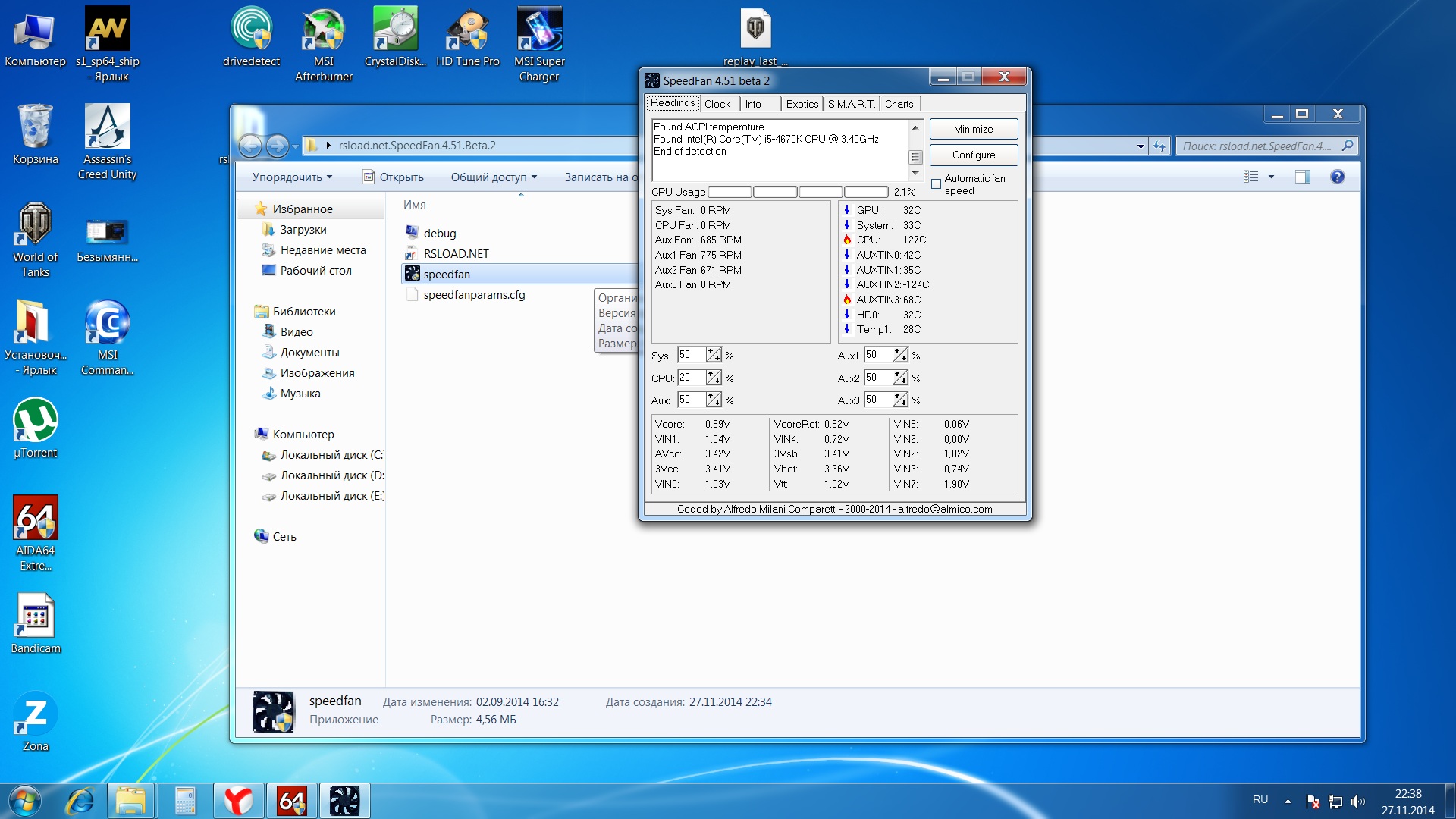Launch AIDA64 Extreme desktop icon
The width and height of the screenshot is (1456, 819).
(x=36, y=519)
